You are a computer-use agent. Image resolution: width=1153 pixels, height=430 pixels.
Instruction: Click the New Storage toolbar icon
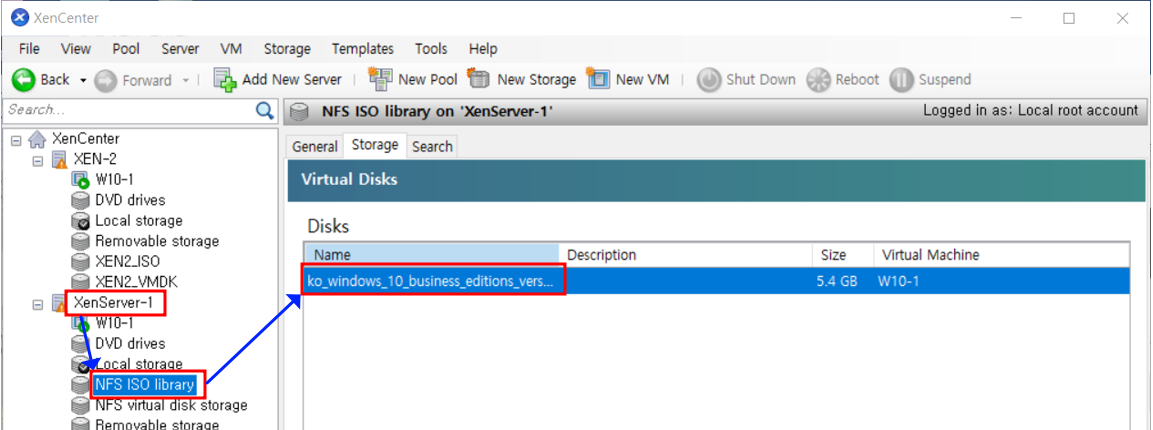click(x=479, y=78)
